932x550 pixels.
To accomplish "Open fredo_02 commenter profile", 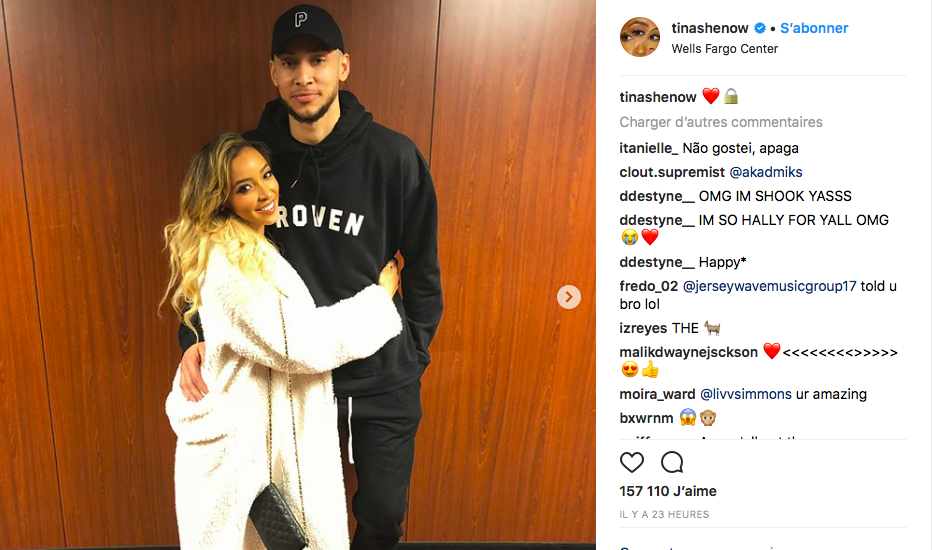I will 648,286.
